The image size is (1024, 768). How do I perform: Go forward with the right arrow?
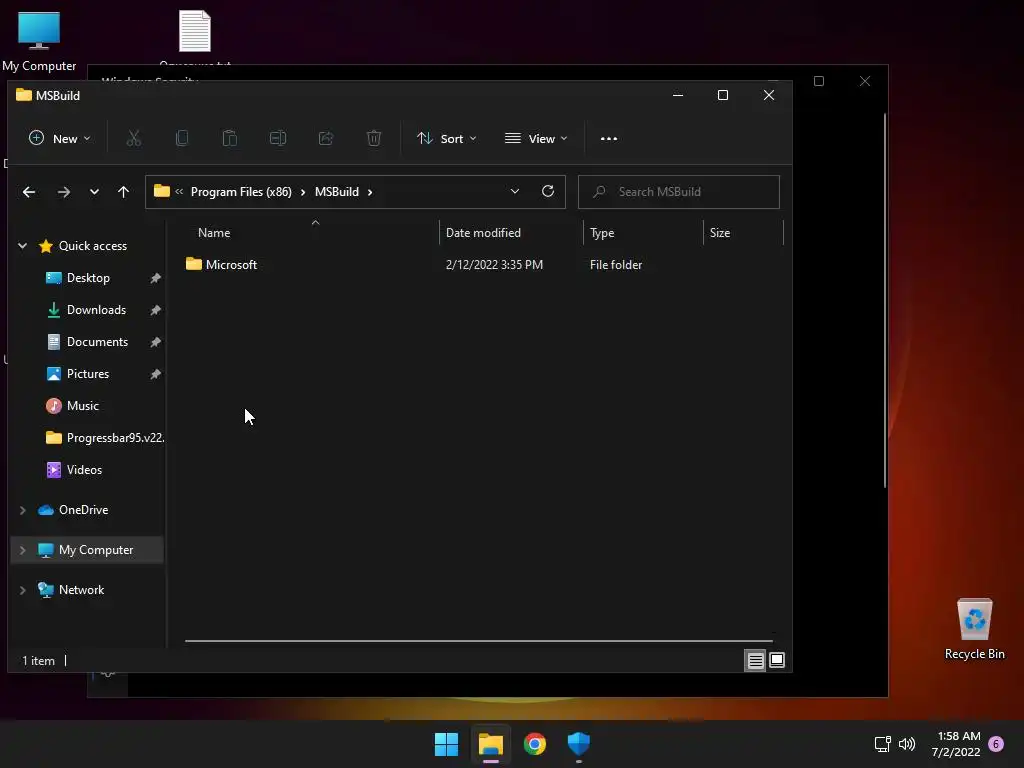click(x=63, y=191)
